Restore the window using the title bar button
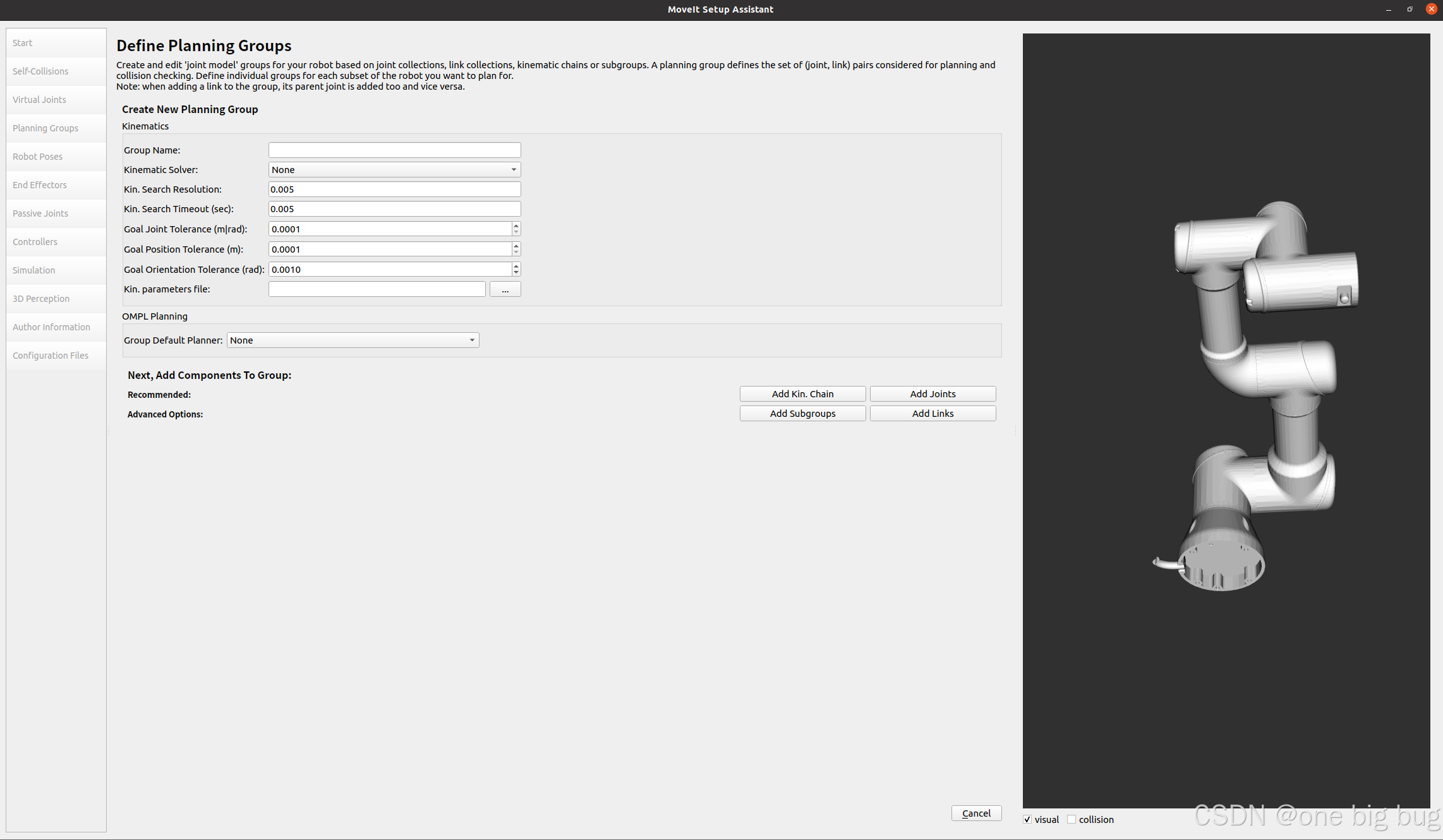Screen dimensions: 1443x840 click(1410, 9)
